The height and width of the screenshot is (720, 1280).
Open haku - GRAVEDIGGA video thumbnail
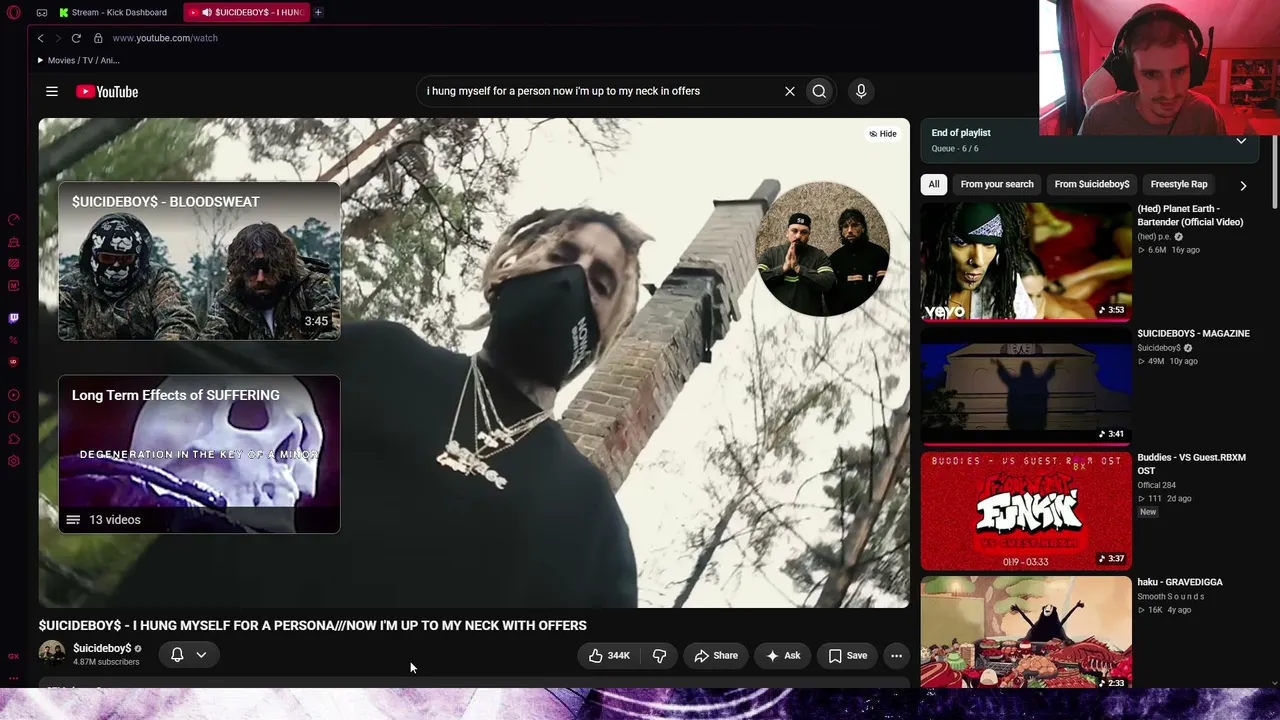click(1026, 632)
